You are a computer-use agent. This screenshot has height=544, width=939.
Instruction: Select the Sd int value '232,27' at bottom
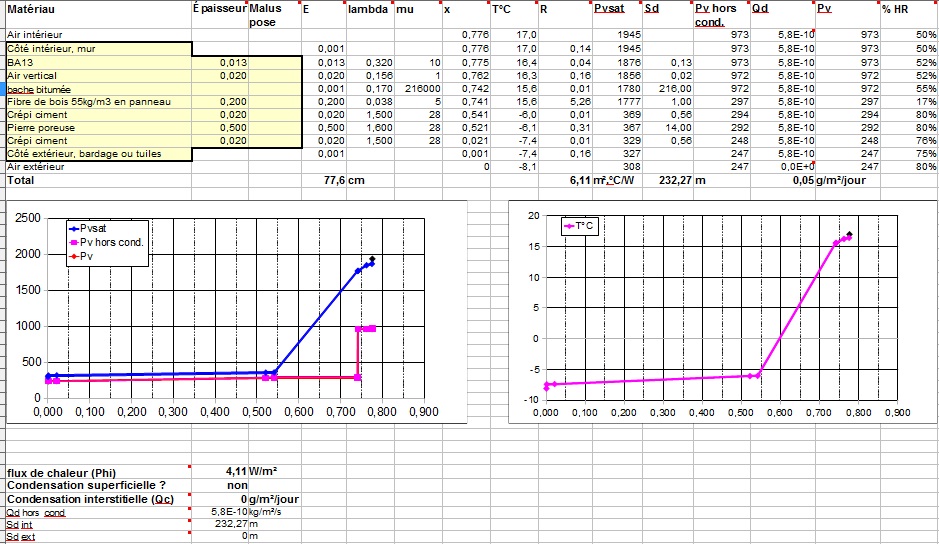220,524
